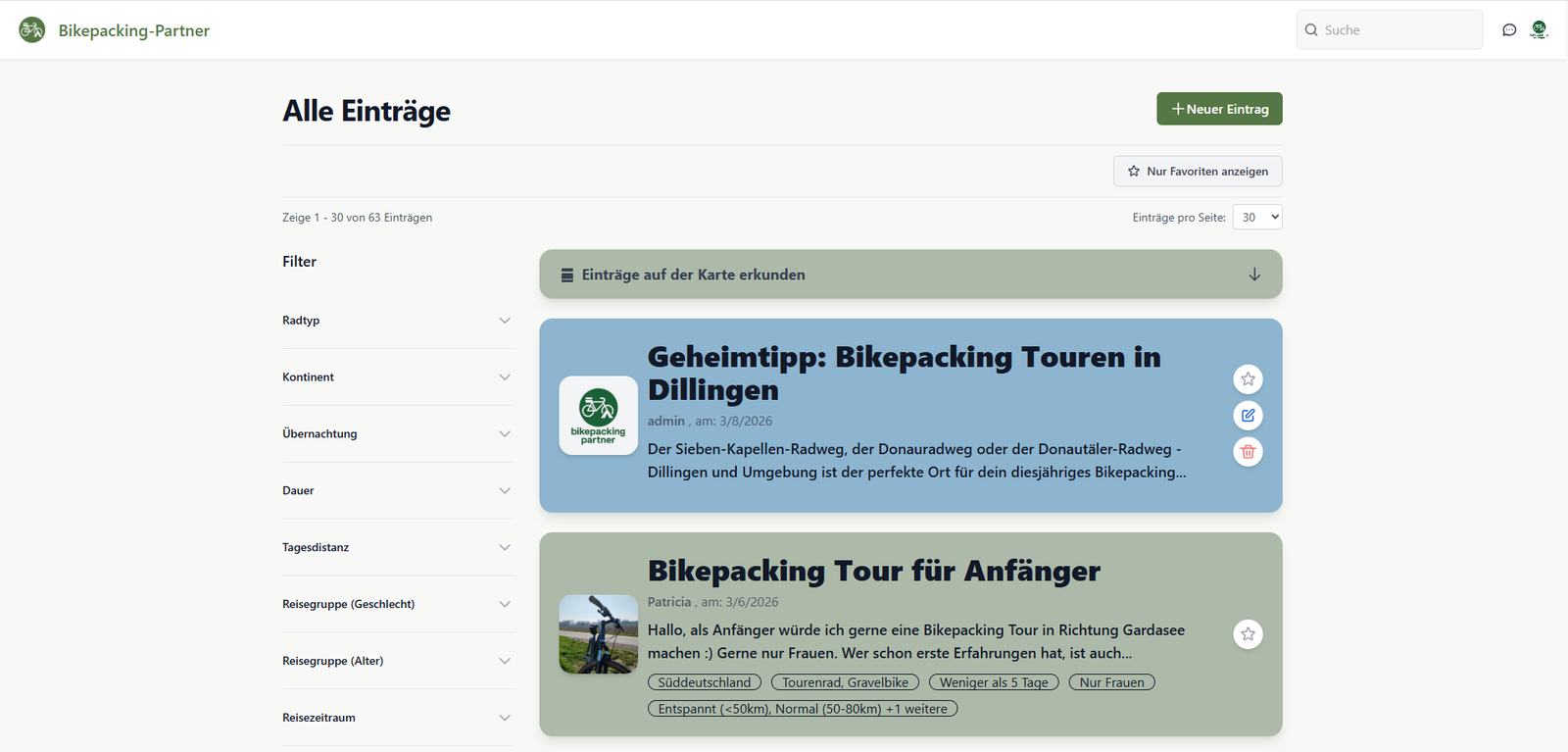The height and width of the screenshot is (752, 1568).
Task: Expand the Radtyp filter
Action: [x=397, y=321]
